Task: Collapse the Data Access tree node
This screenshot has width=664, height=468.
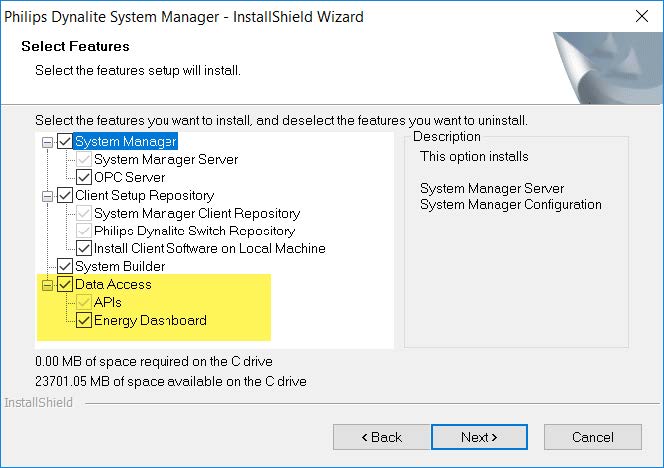Action: 47,285
